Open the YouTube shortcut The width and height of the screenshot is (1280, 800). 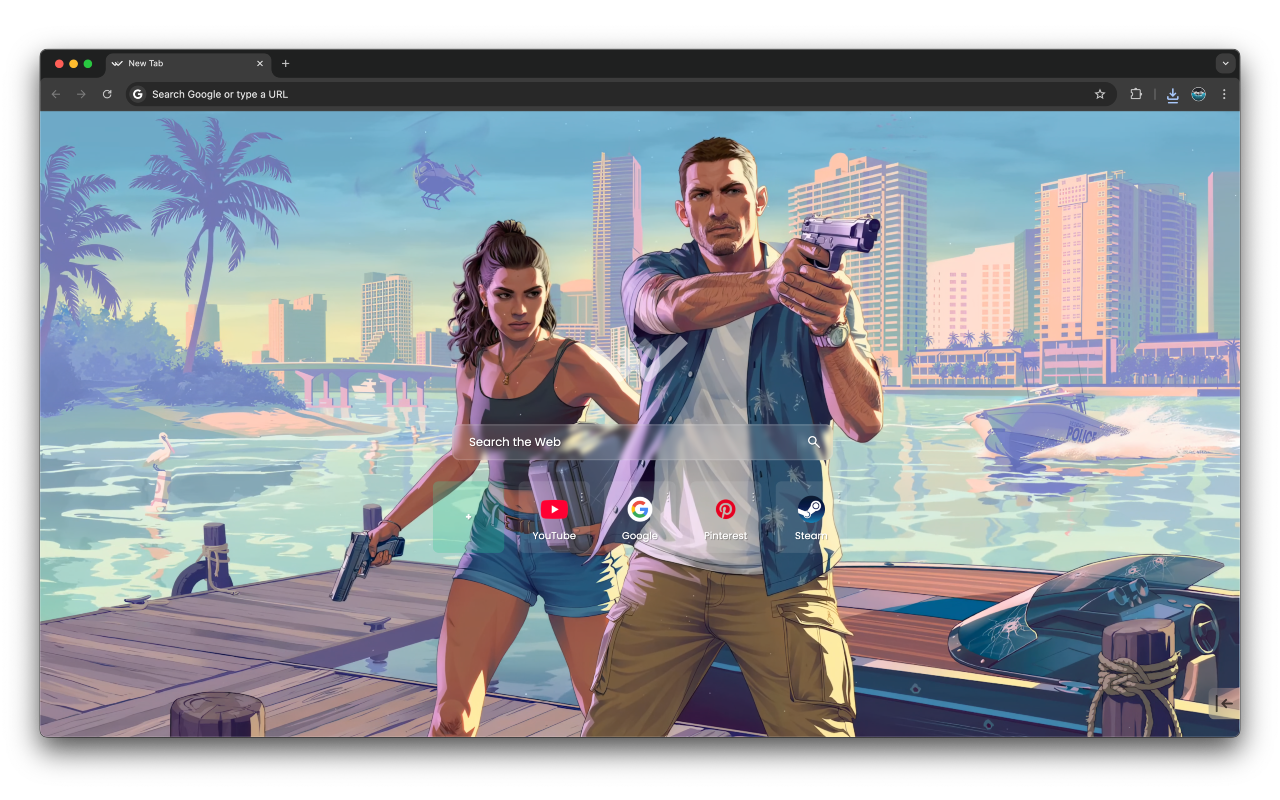tap(553, 510)
